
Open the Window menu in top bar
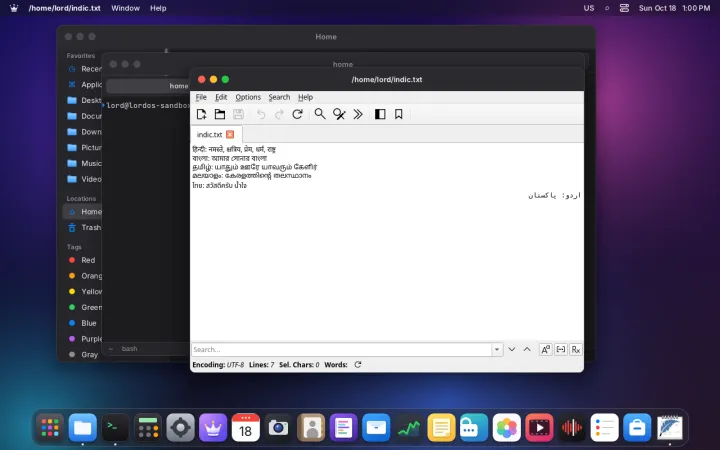(125, 8)
